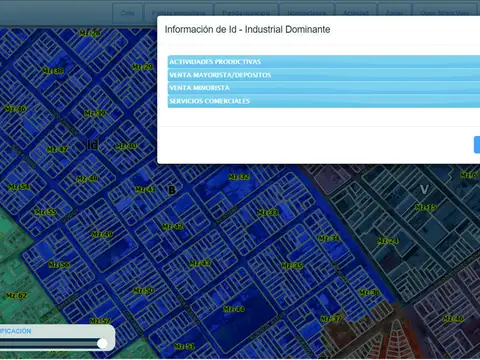480x360 pixels.
Task: Select block Mz 40 on the map
Action: [x=126, y=146]
